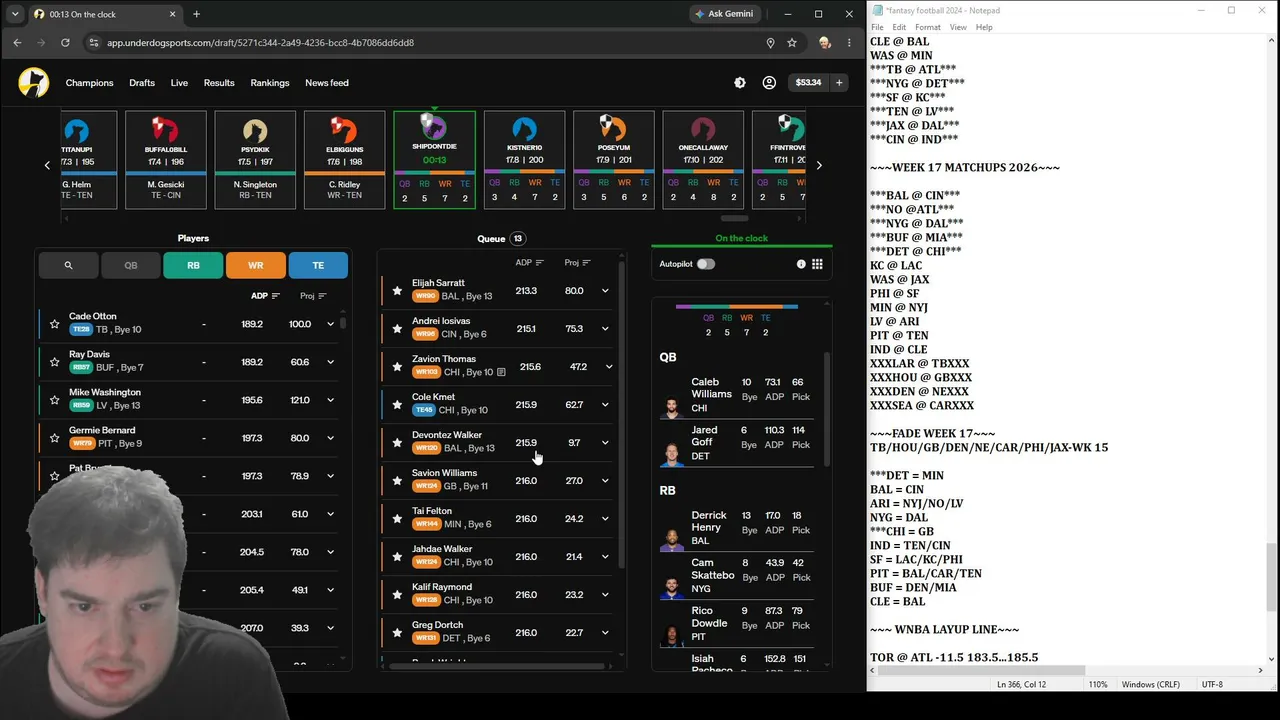Click the $53.34 balance button
This screenshot has height=720, width=1280.
pyautogui.click(x=808, y=83)
